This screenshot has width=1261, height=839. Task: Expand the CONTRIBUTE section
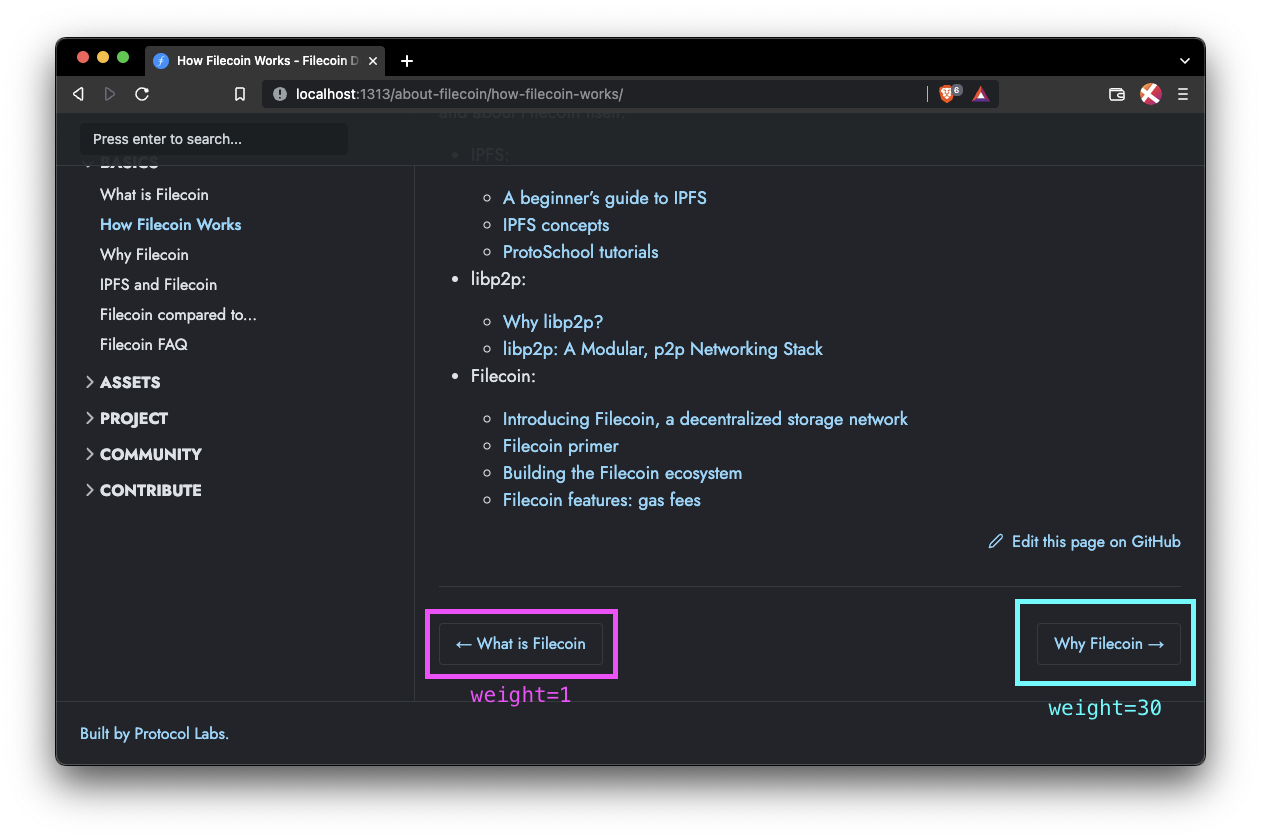click(x=144, y=490)
